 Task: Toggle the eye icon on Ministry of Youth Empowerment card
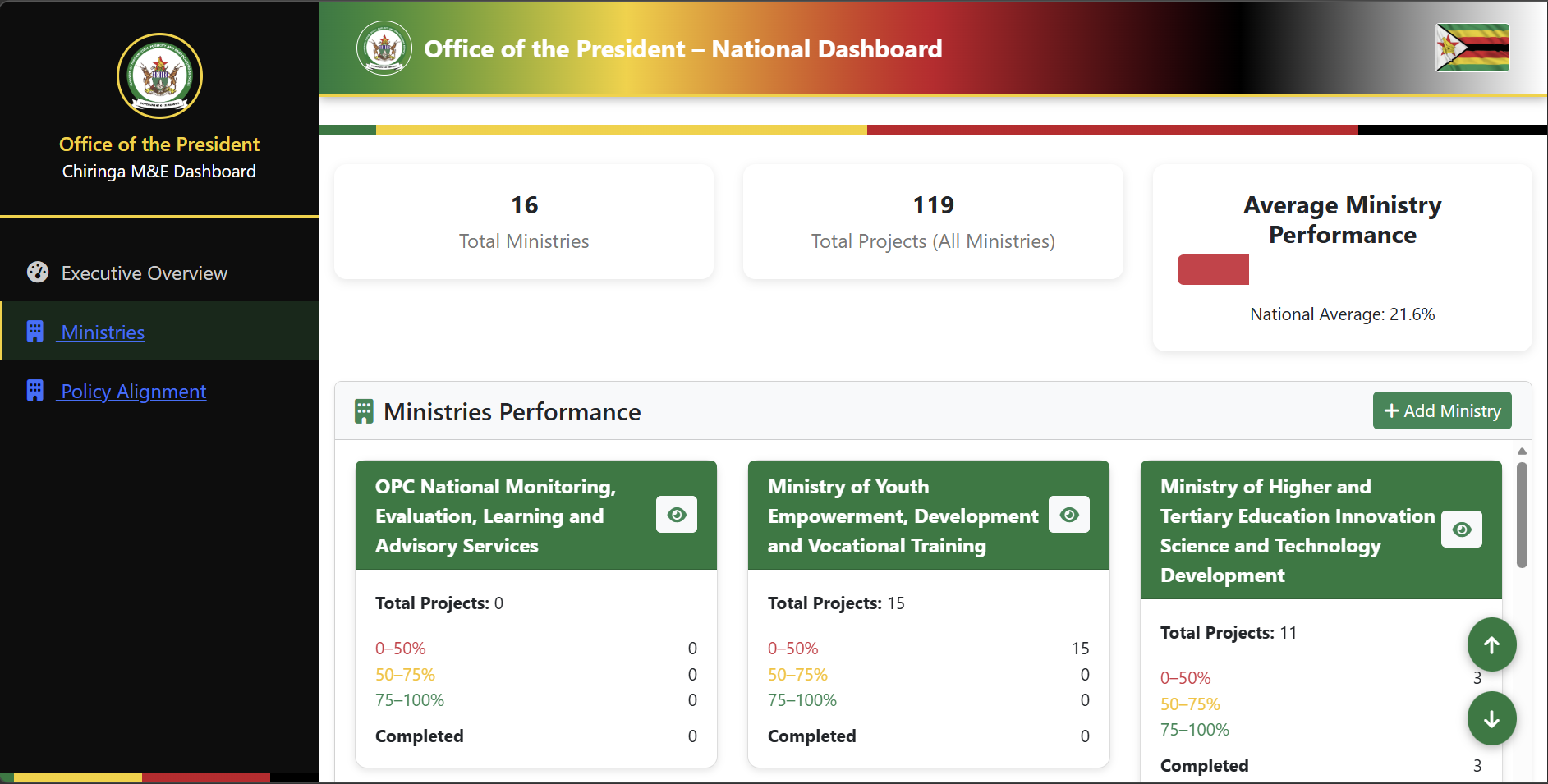click(x=1069, y=515)
